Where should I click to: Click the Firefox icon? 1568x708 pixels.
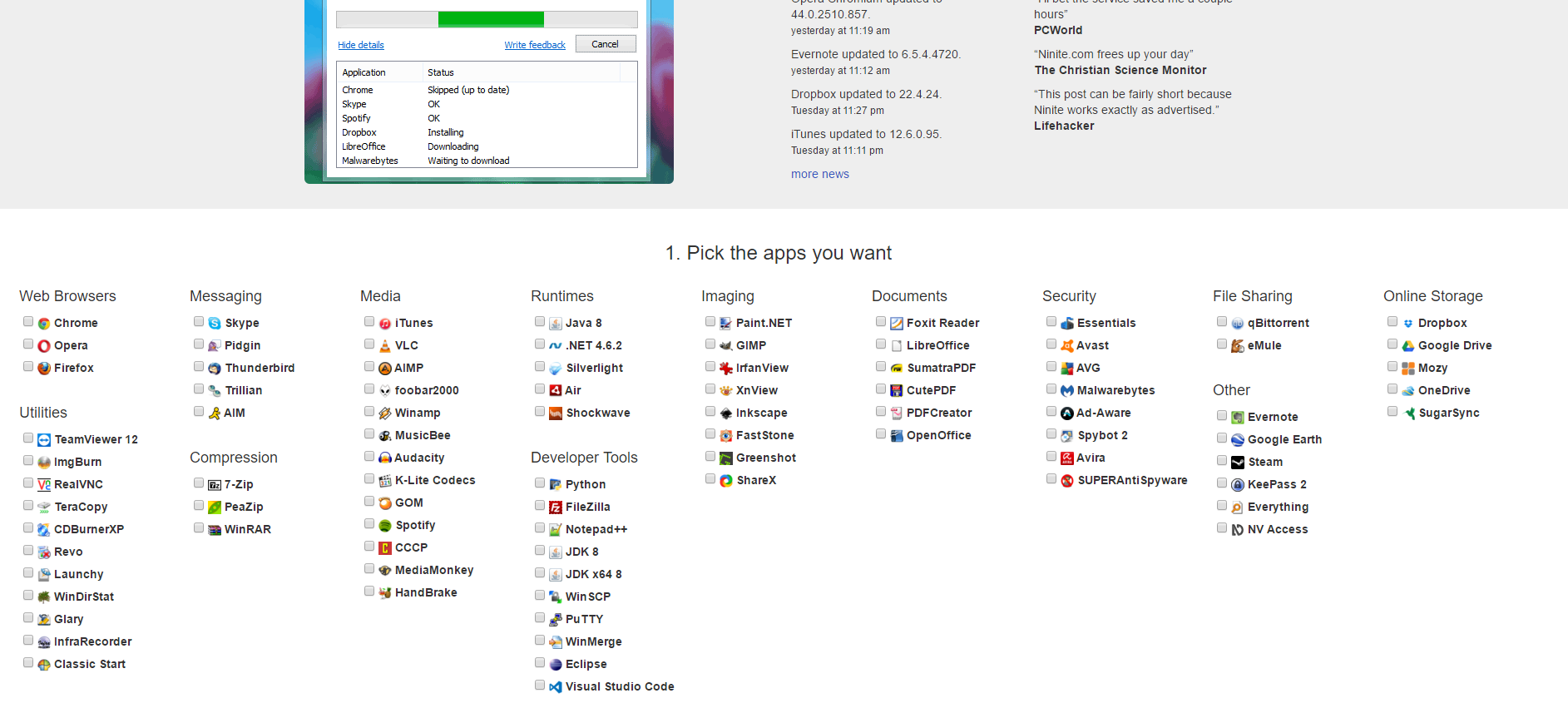click(x=44, y=369)
